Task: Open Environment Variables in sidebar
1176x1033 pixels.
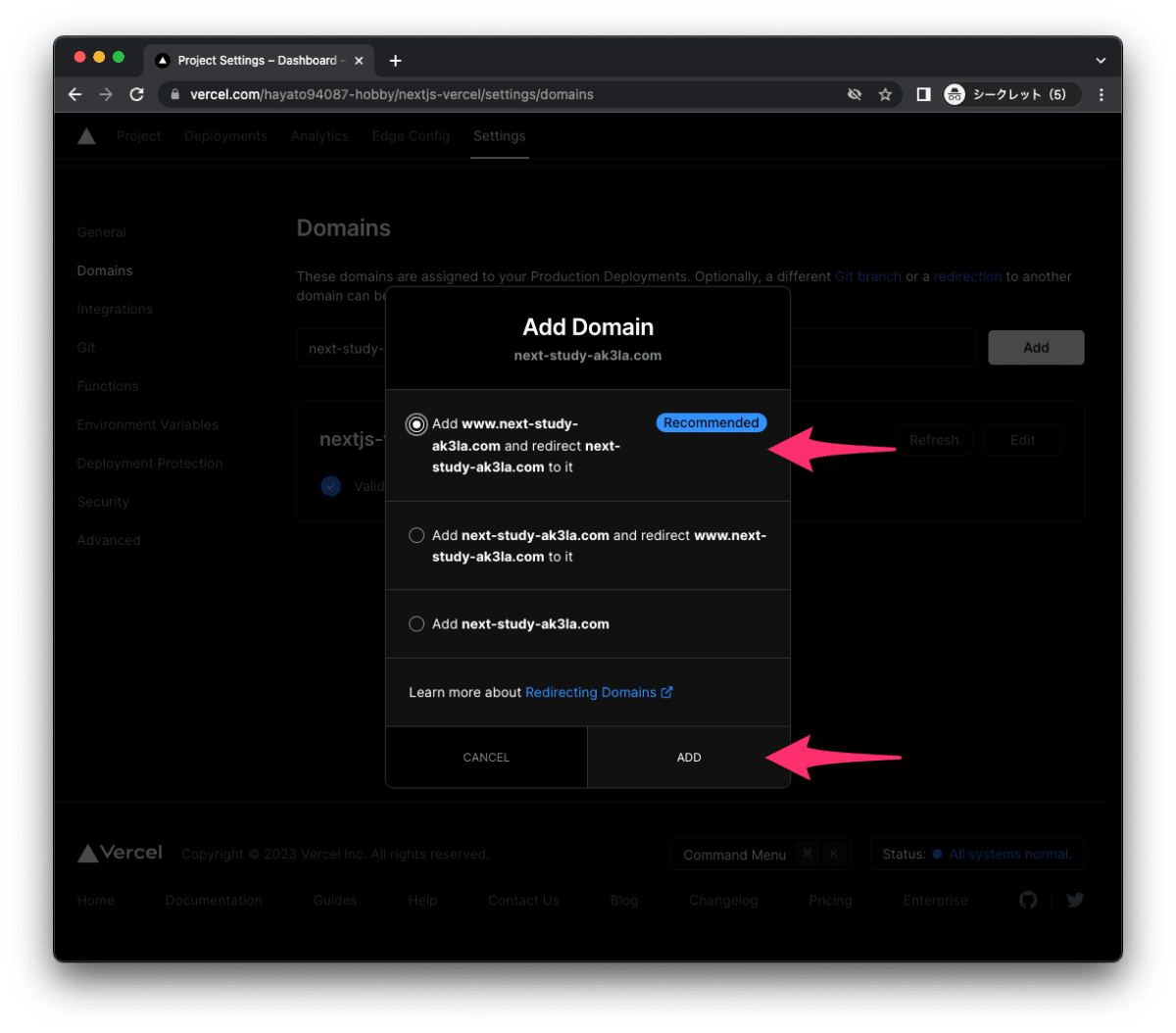Action: [148, 424]
